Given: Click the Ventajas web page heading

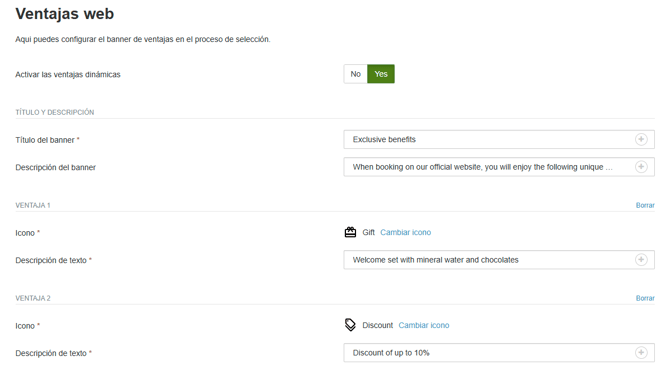Looking at the screenshot, I should (65, 14).
